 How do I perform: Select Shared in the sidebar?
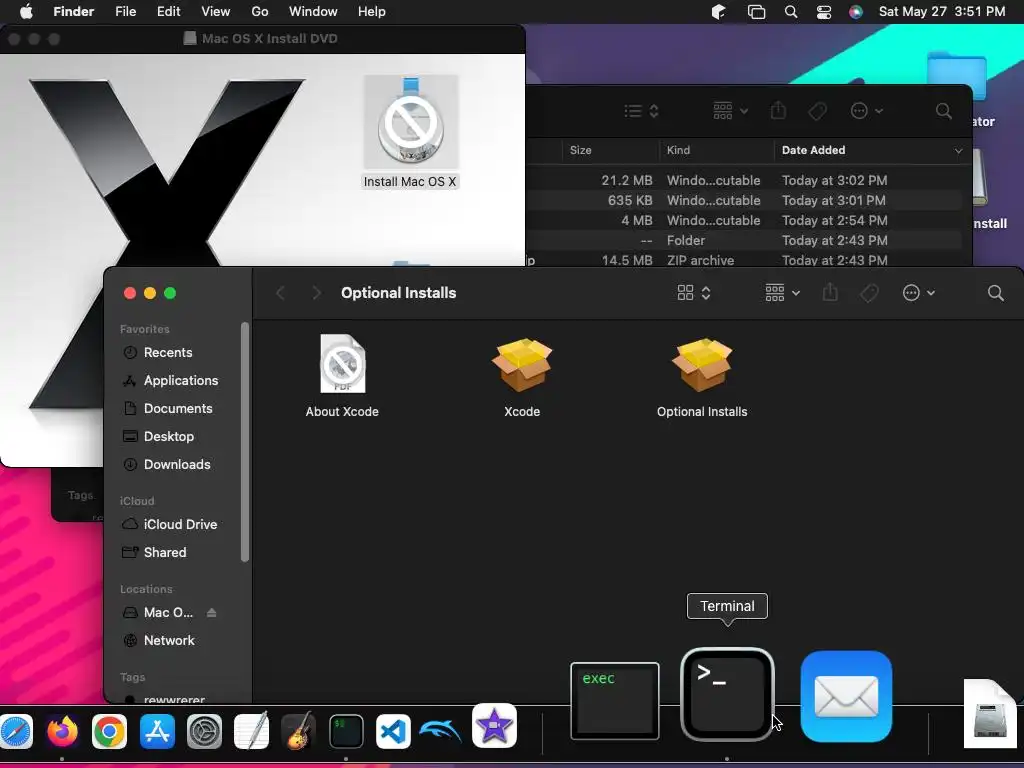click(178, 552)
